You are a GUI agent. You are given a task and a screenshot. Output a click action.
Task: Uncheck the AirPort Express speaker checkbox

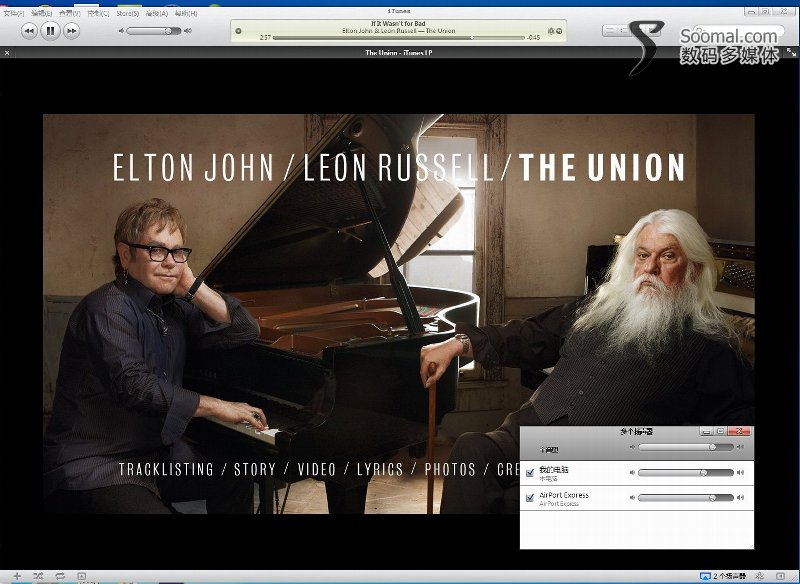(530, 498)
